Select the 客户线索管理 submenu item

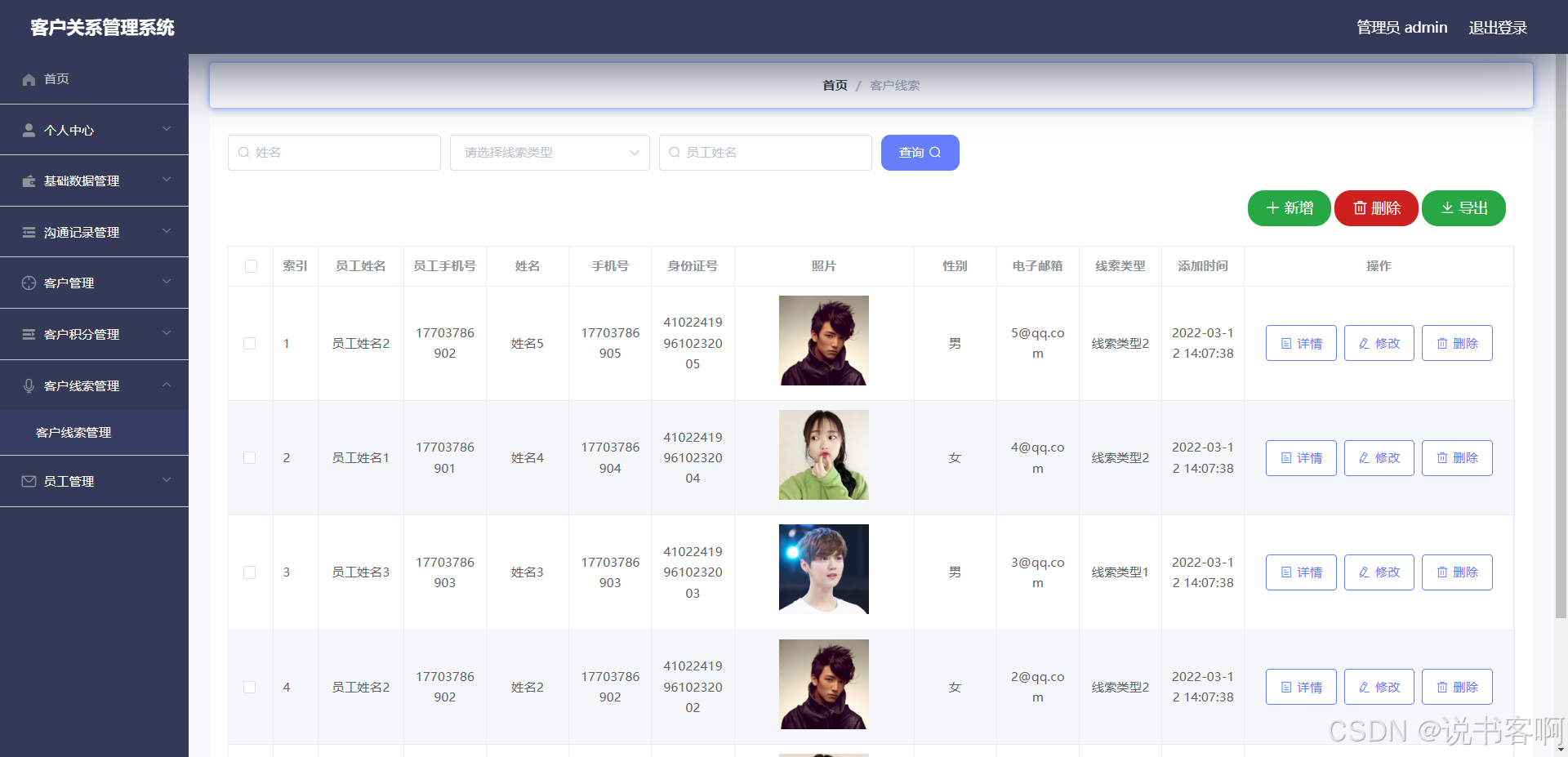[94, 433]
